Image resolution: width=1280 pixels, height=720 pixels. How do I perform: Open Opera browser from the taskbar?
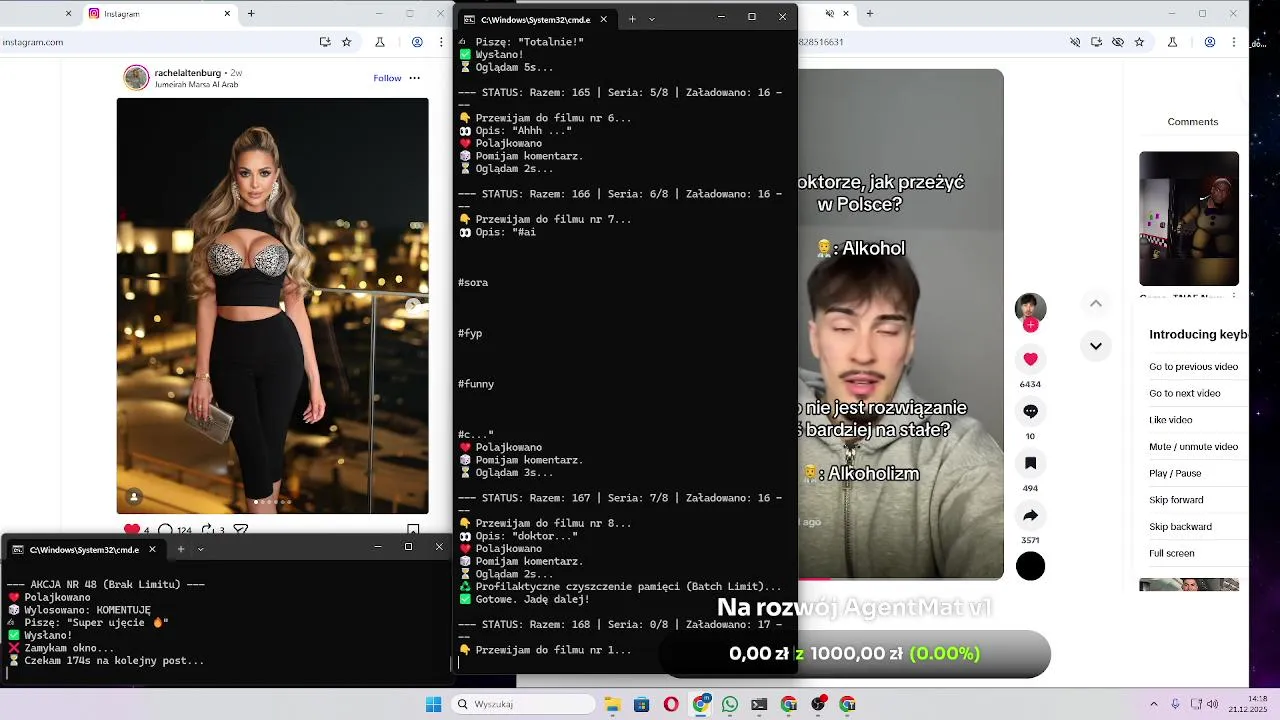(671, 704)
